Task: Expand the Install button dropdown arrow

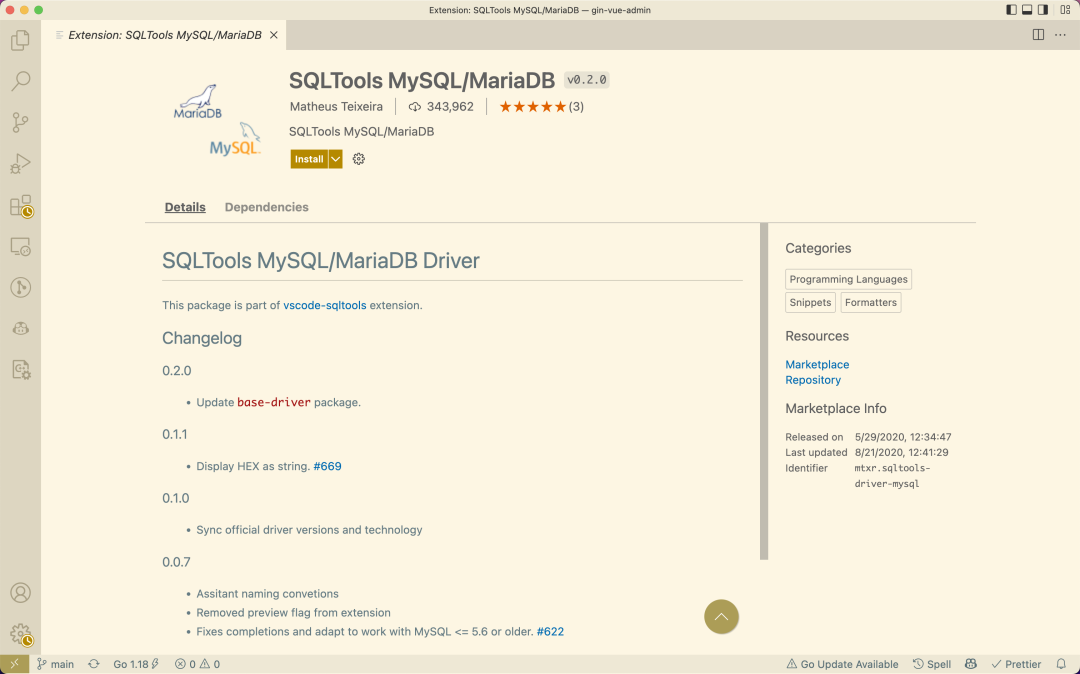Action: [336, 159]
